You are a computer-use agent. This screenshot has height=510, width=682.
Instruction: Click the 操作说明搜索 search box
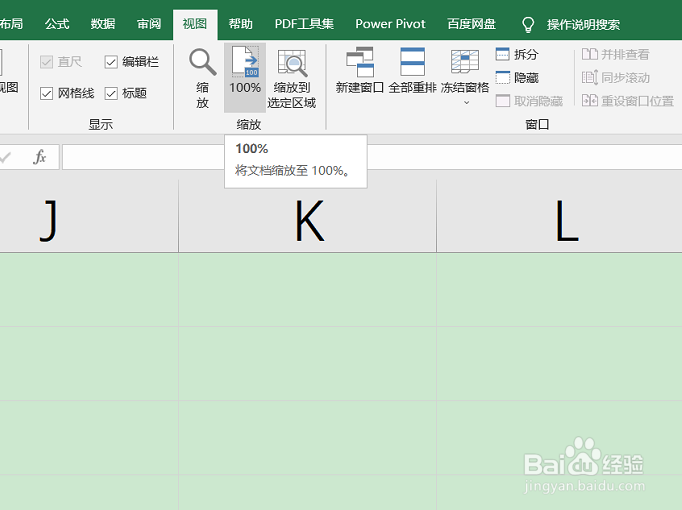pos(583,25)
